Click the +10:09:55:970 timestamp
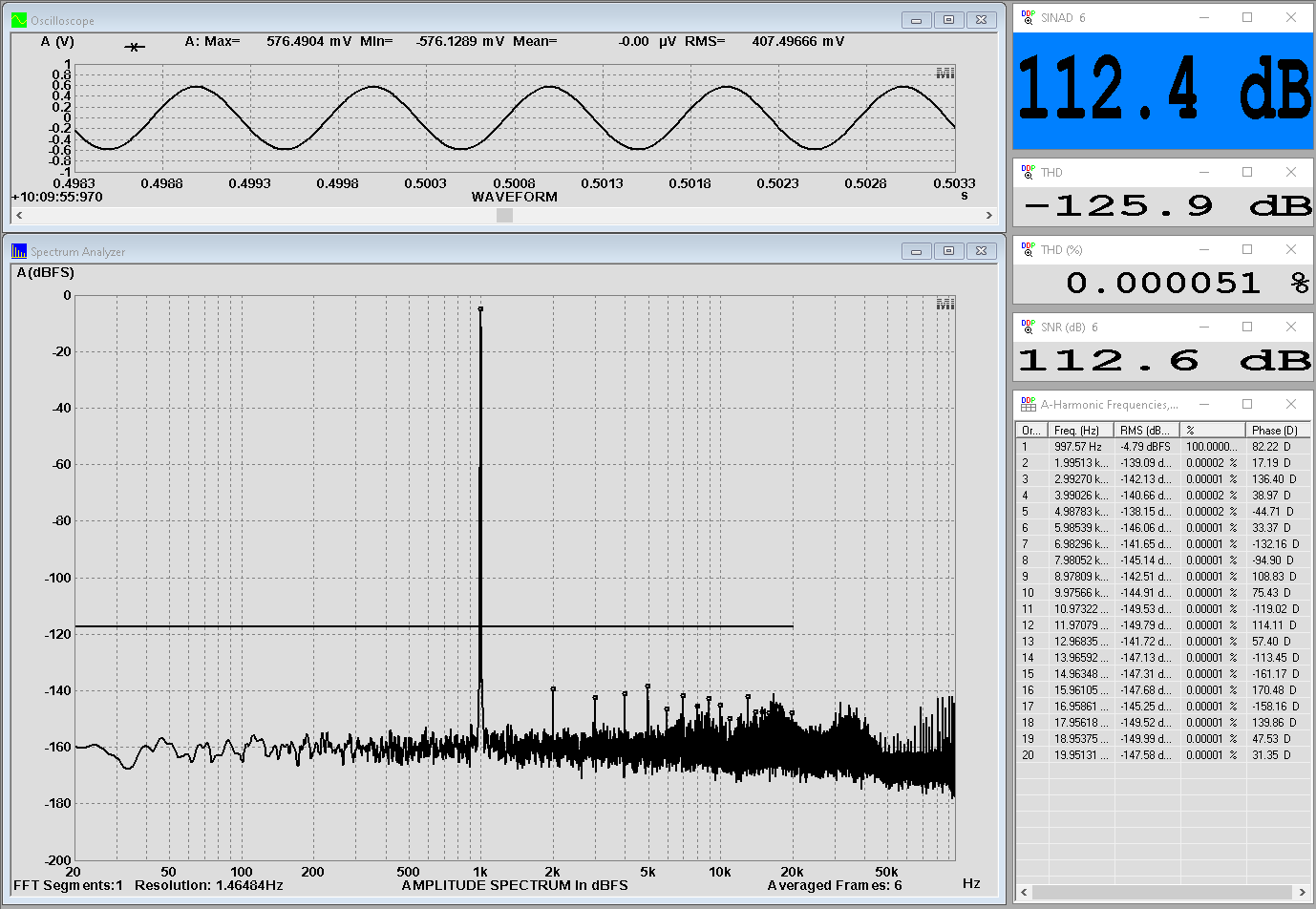The image size is (1316, 909). point(56,197)
